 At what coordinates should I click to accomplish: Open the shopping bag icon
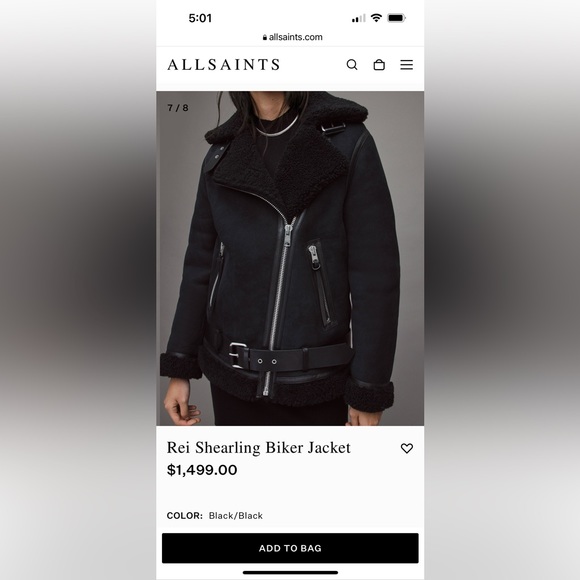coord(379,65)
